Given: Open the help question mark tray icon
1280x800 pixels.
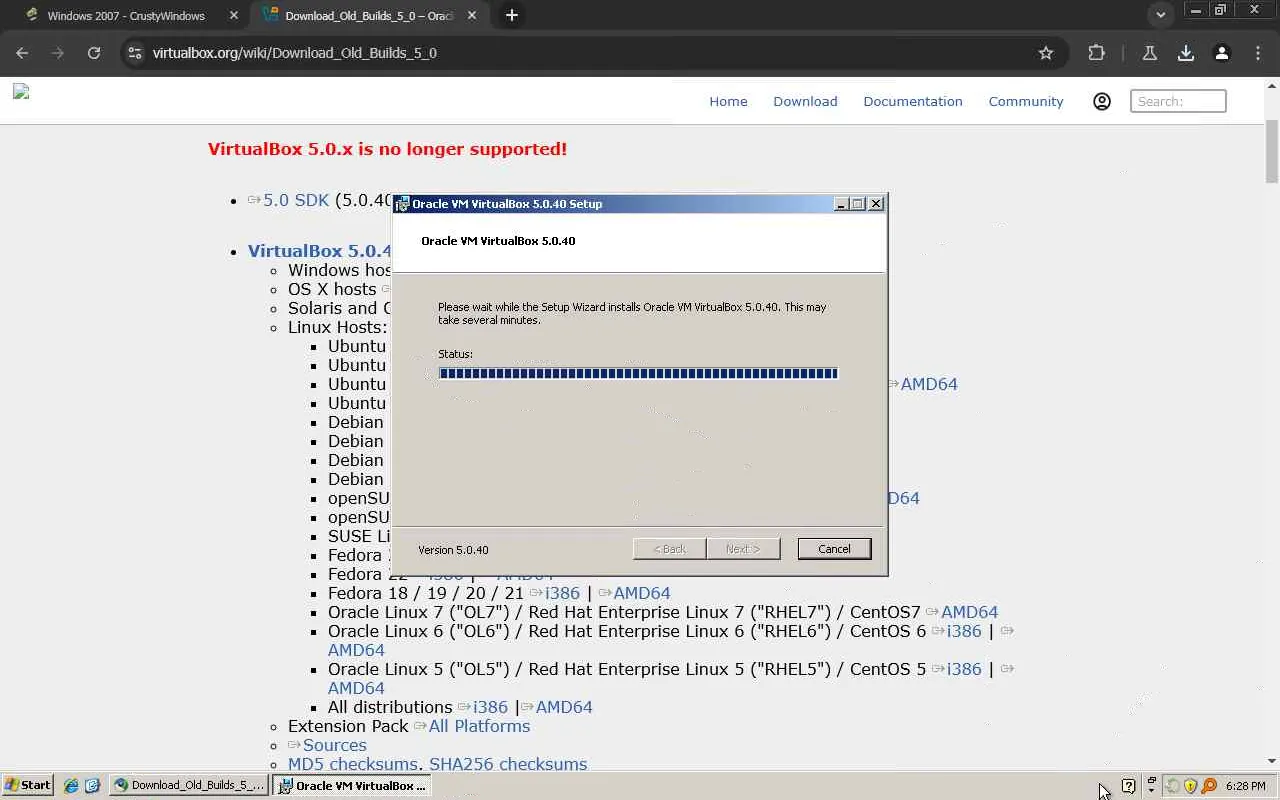Looking at the screenshot, I should tap(1129, 786).
